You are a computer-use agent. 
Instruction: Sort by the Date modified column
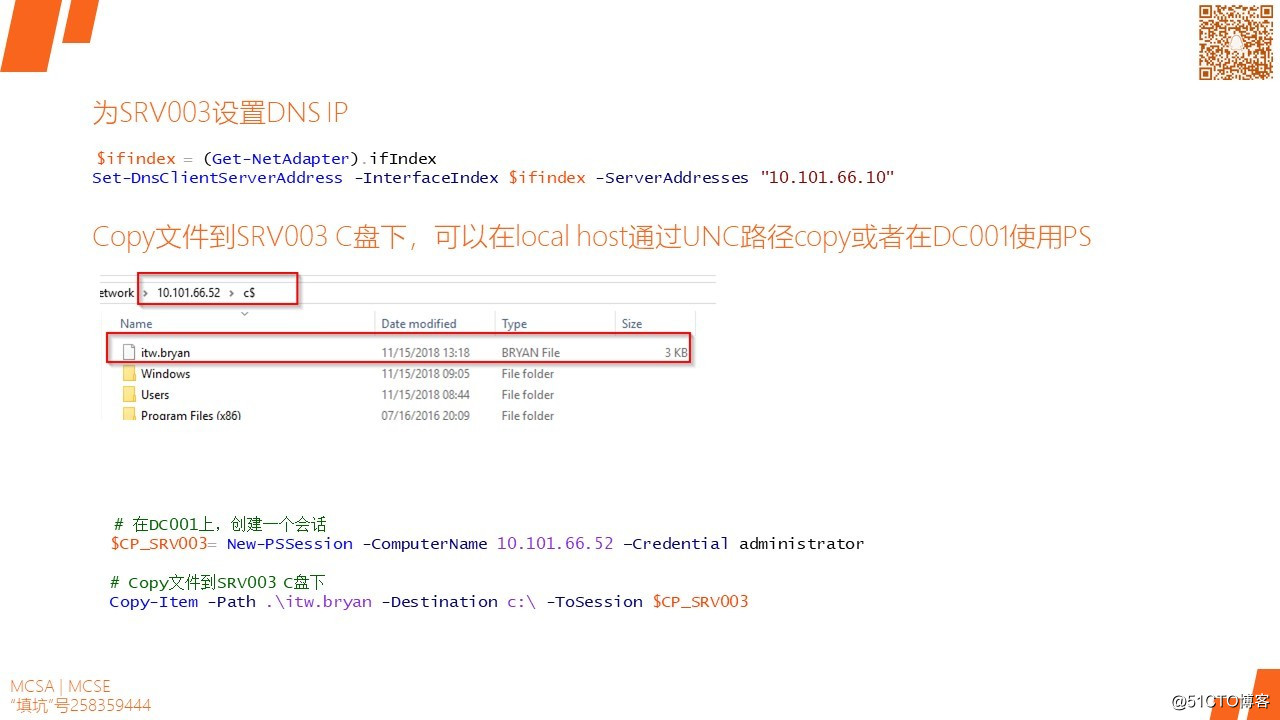point(419,323)
